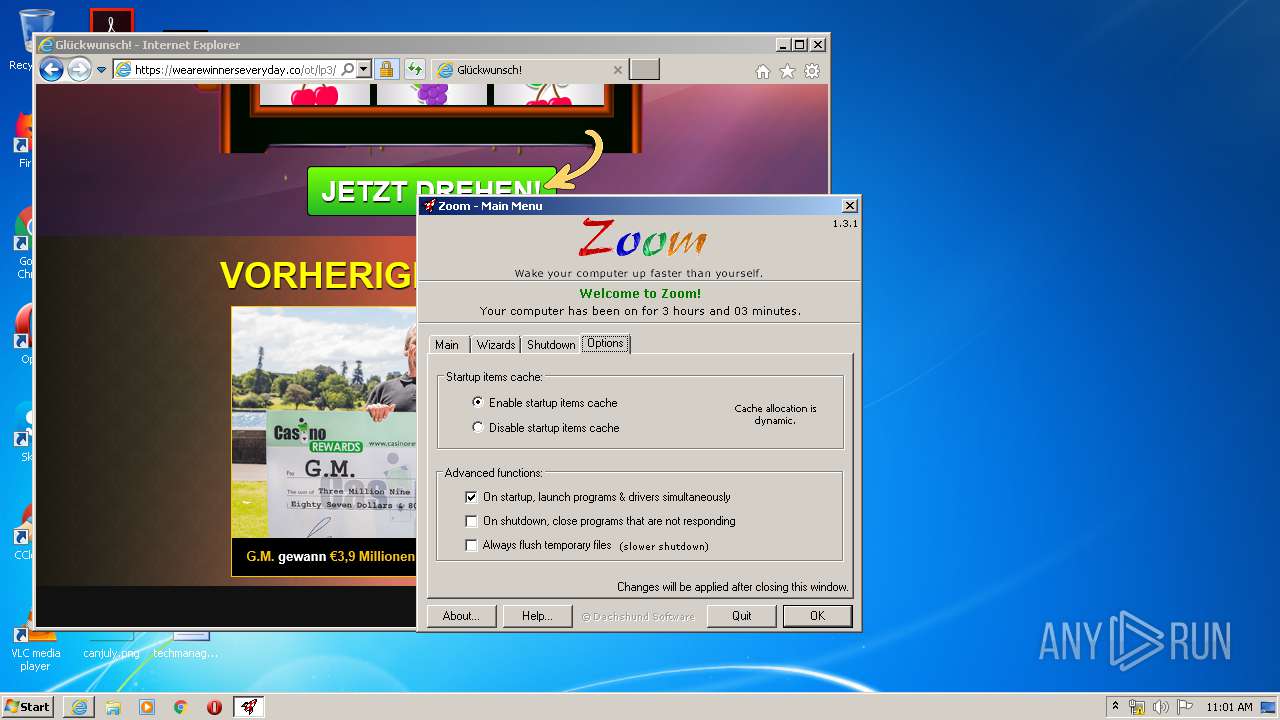Open the Start menu

pyautogui.click(x=27, y=706)
